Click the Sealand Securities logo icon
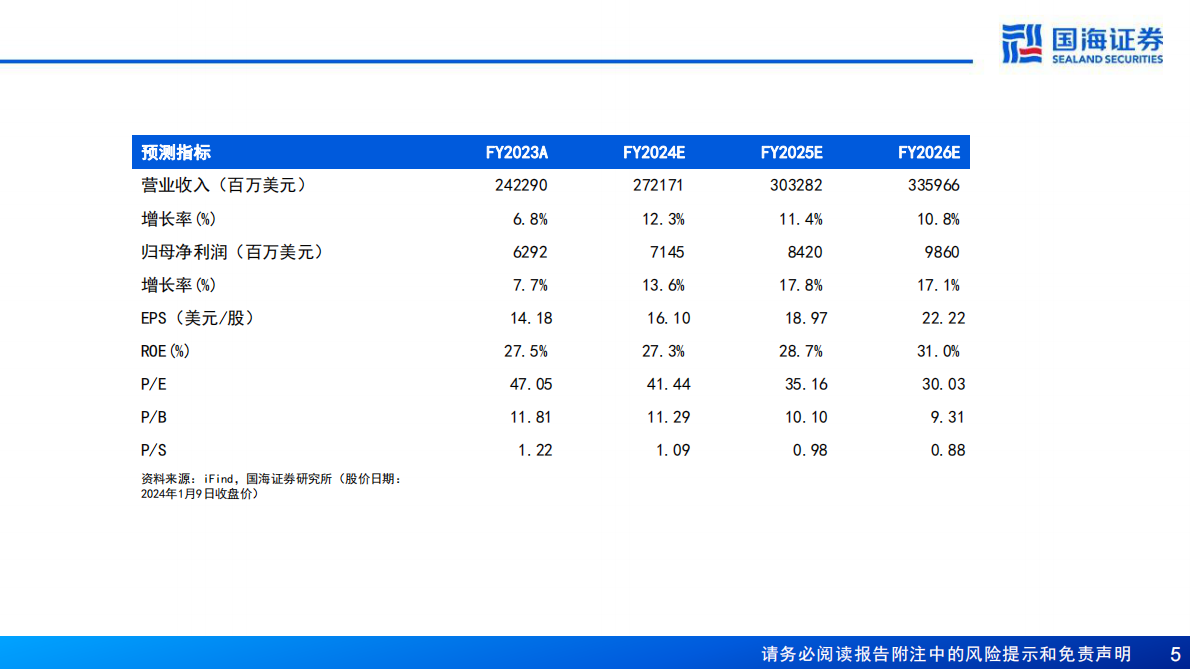Viewport: 1190px width, 669px height. click(x=1021, y=40)
